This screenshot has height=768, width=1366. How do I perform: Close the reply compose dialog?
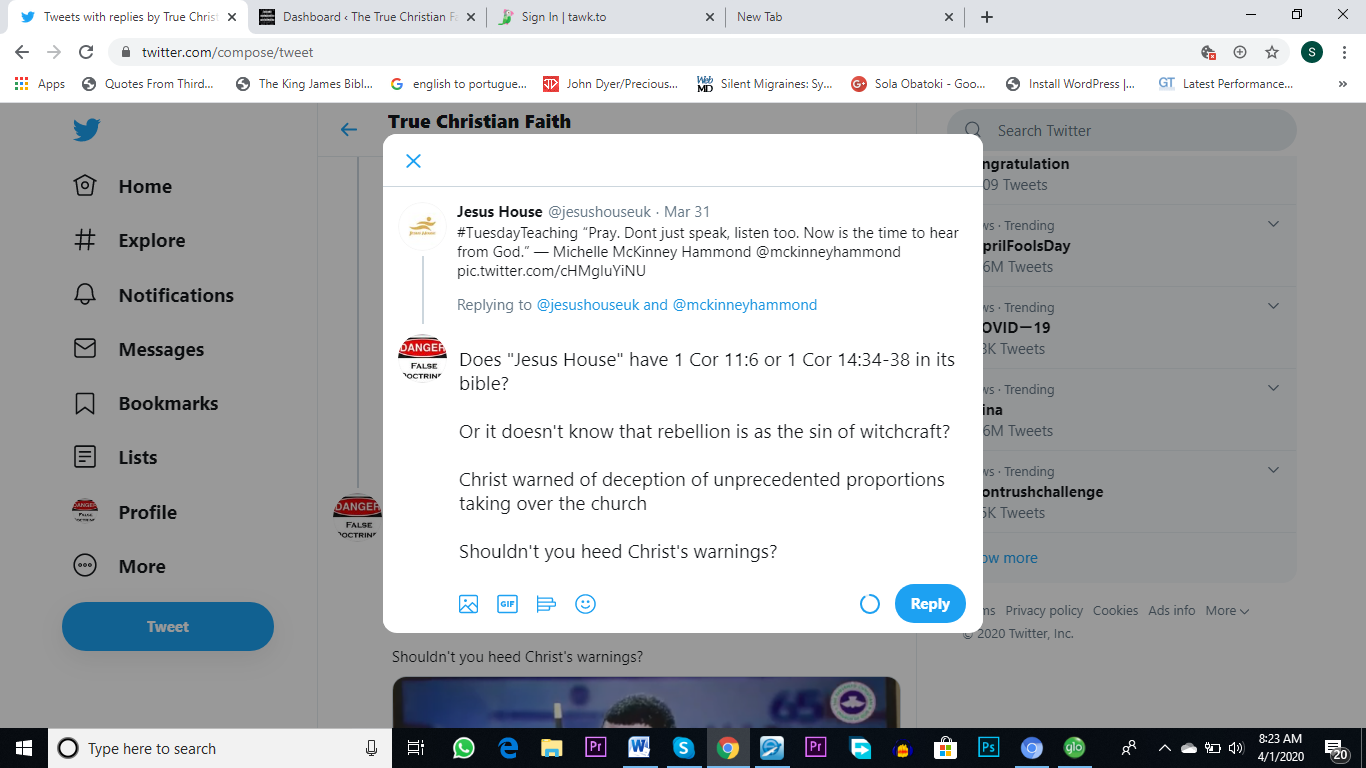[413, 161]
